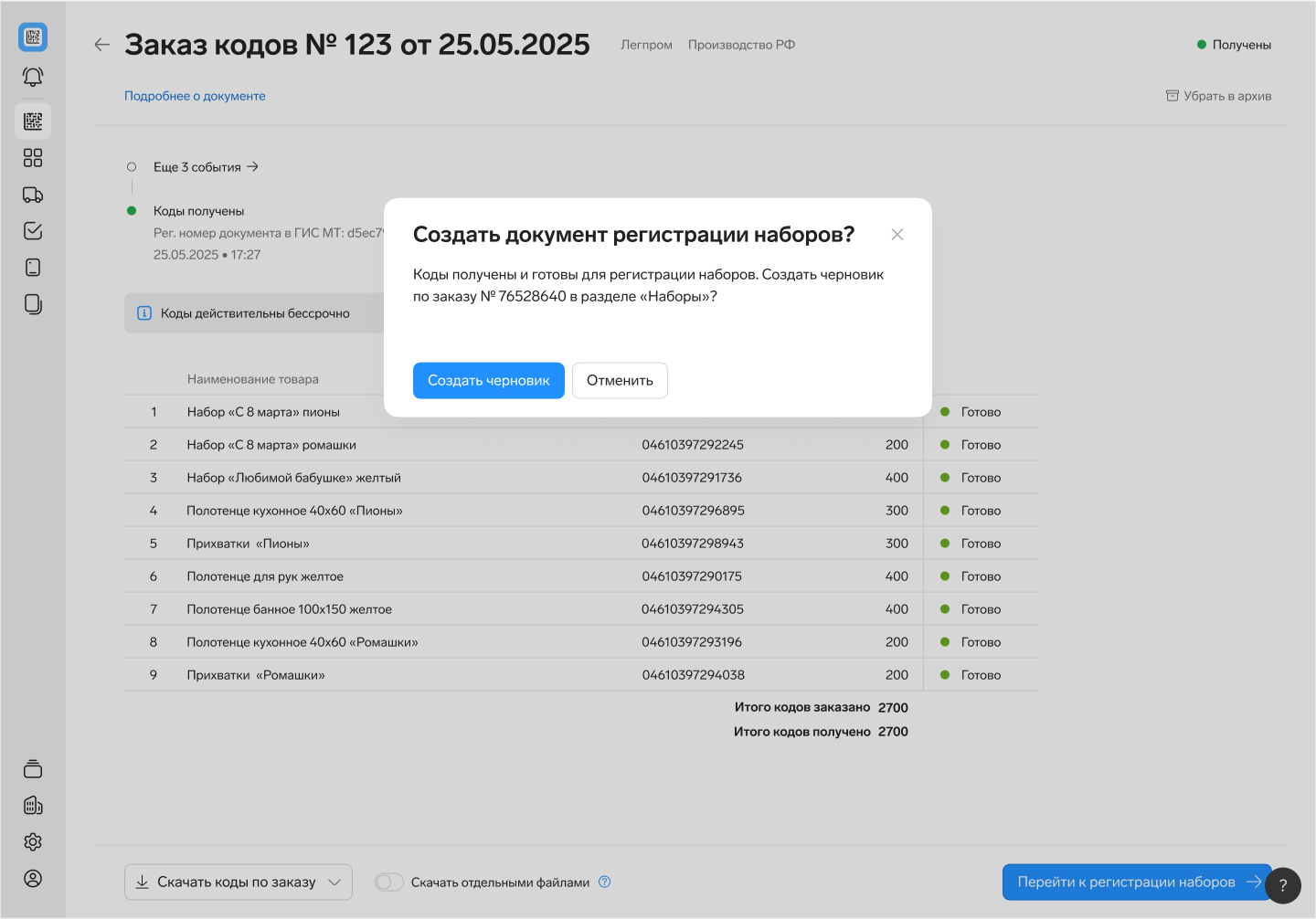
Task: Open "Подробнее о документе" link
Action: [195, 96]
